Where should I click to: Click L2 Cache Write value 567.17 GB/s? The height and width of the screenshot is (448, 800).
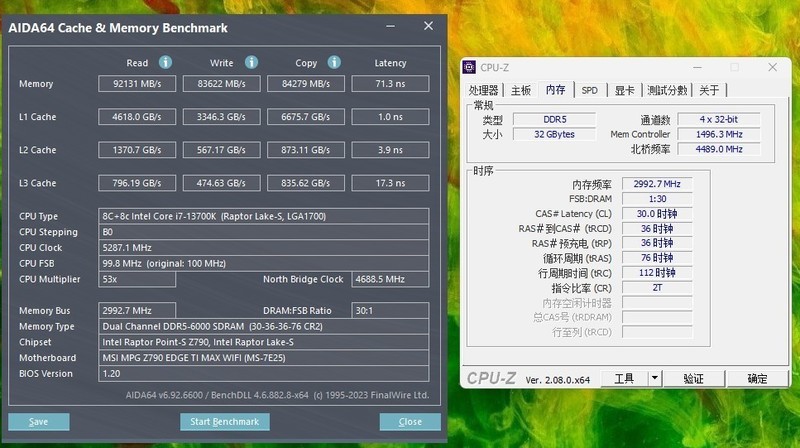(x=221, y=150)
